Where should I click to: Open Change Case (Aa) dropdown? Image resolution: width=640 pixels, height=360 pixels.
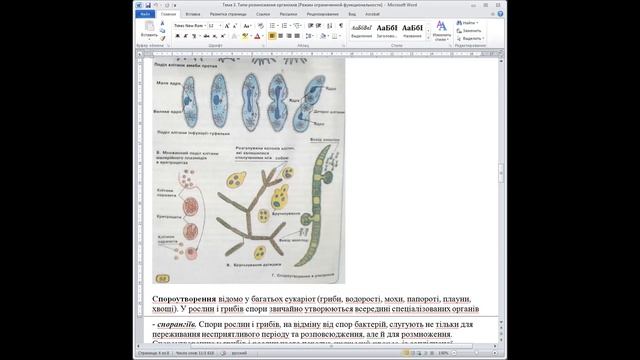247,26
